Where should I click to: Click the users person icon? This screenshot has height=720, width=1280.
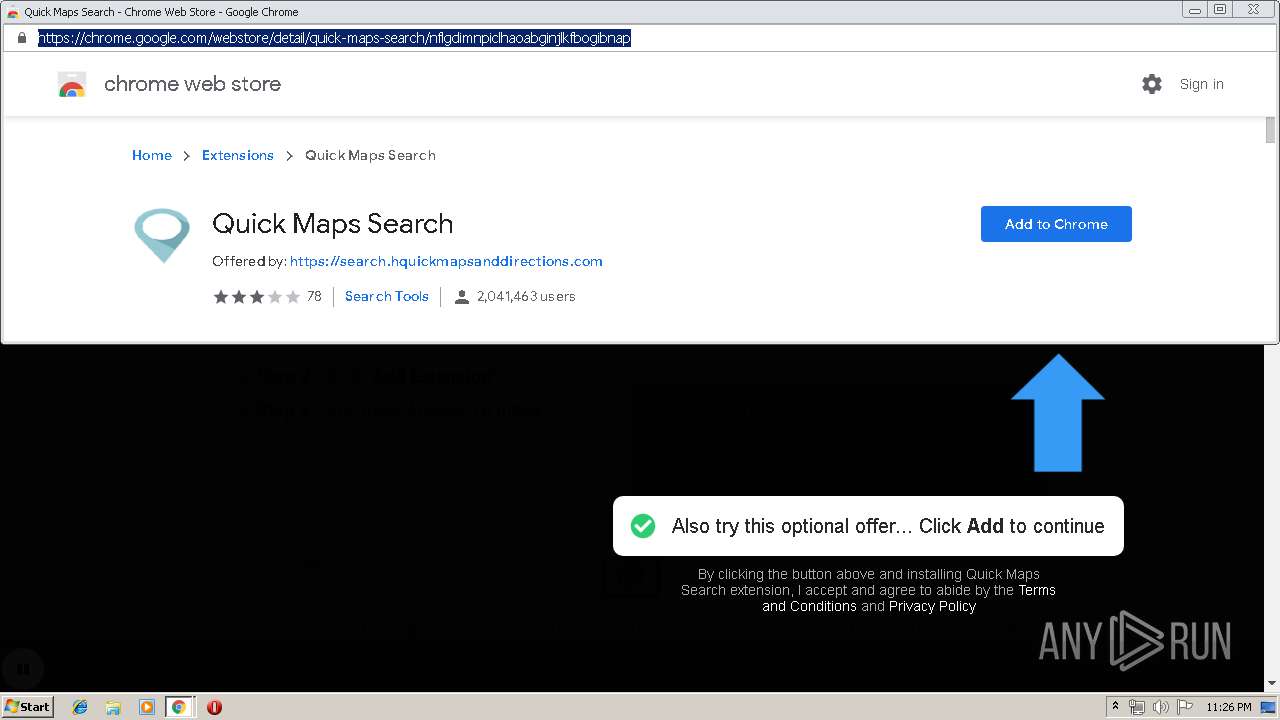(461, 297)
